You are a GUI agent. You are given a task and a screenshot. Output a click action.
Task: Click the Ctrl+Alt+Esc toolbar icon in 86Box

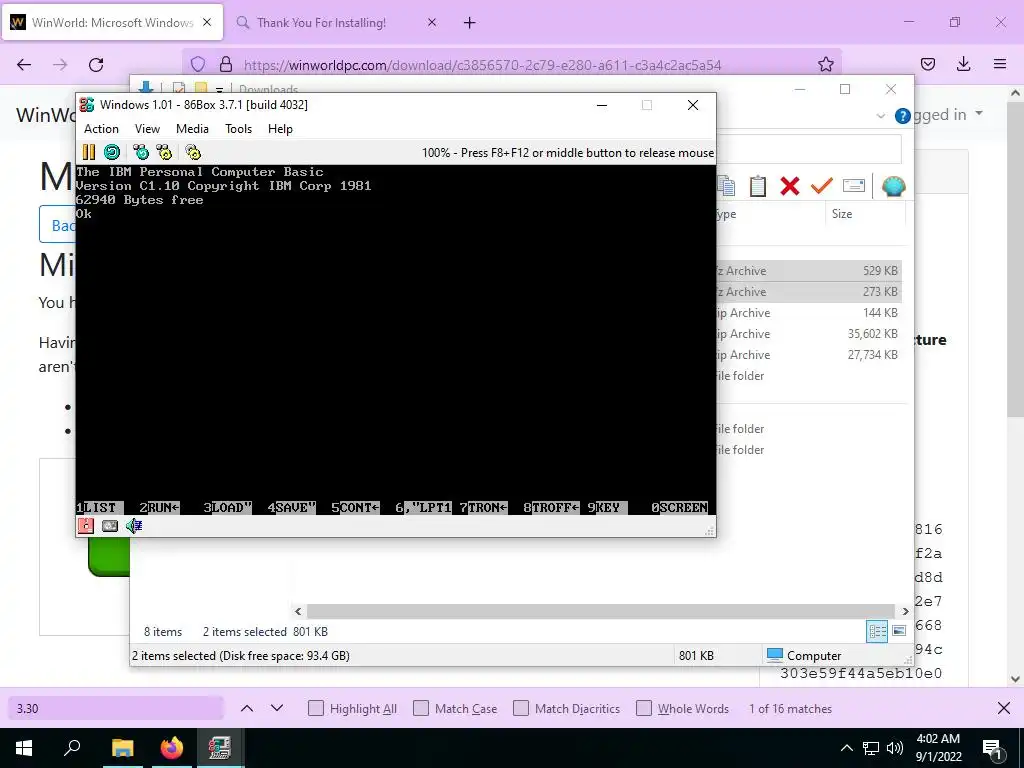pyautogui.click(x=165, y=152)
